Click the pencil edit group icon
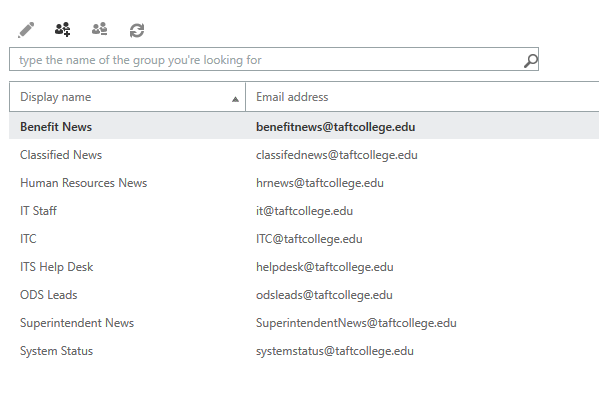The image size is (607, 410). [x=26, y=30]
